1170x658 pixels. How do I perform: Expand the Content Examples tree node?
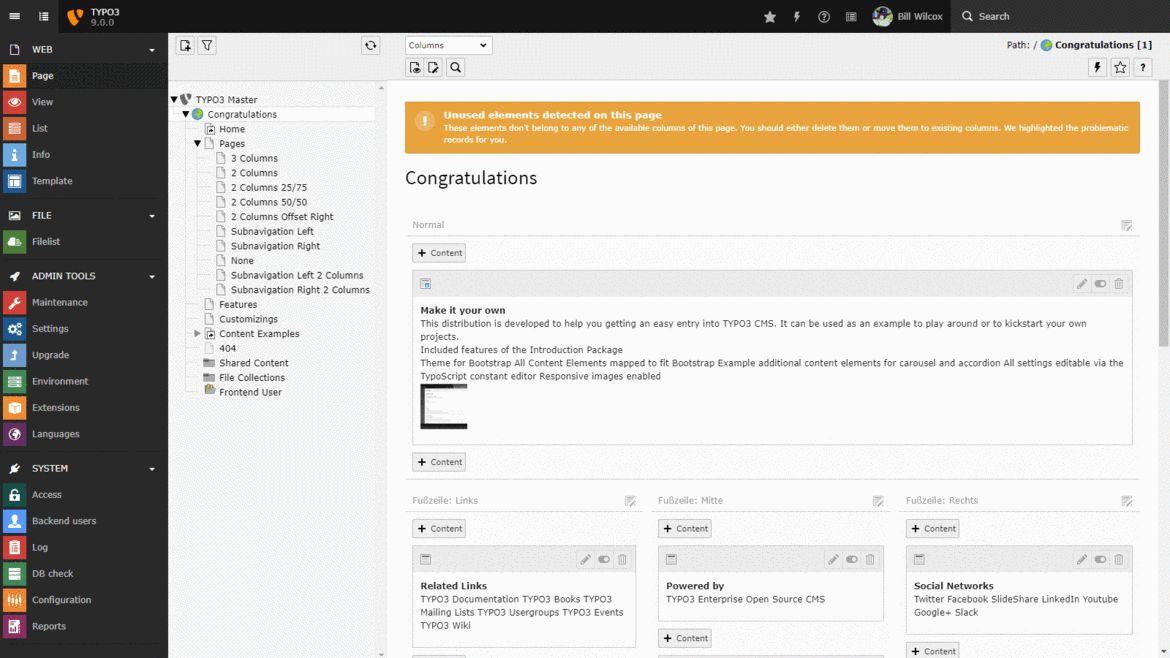coord(198,333)
